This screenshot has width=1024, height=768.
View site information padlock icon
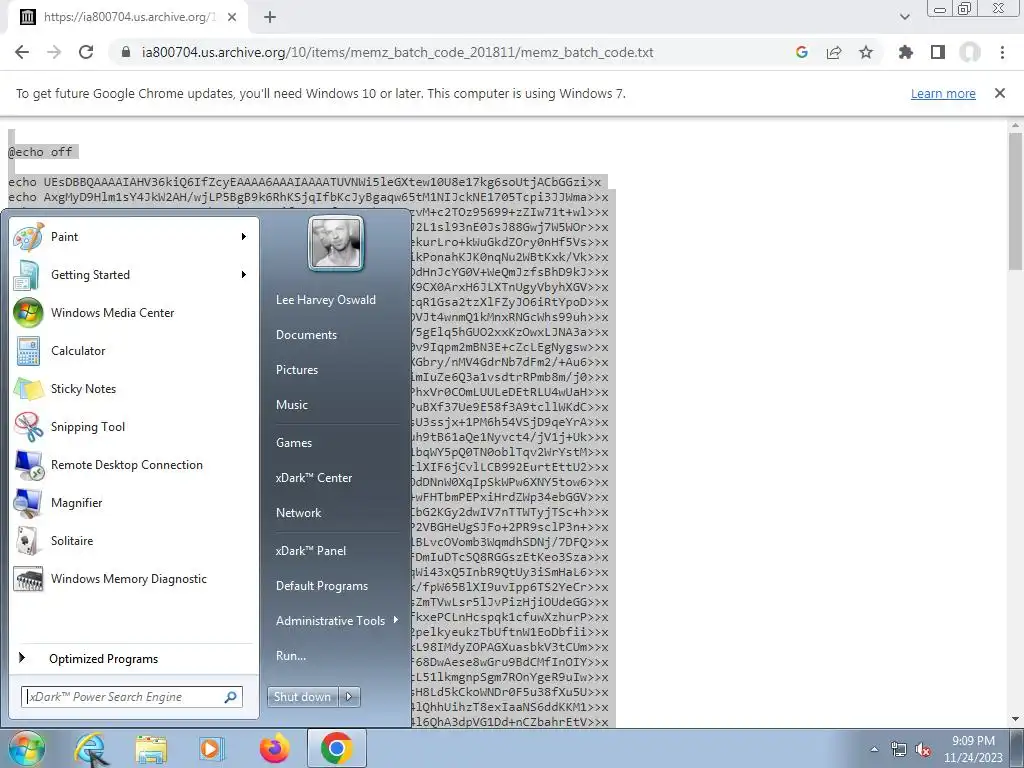click(126, 52)
